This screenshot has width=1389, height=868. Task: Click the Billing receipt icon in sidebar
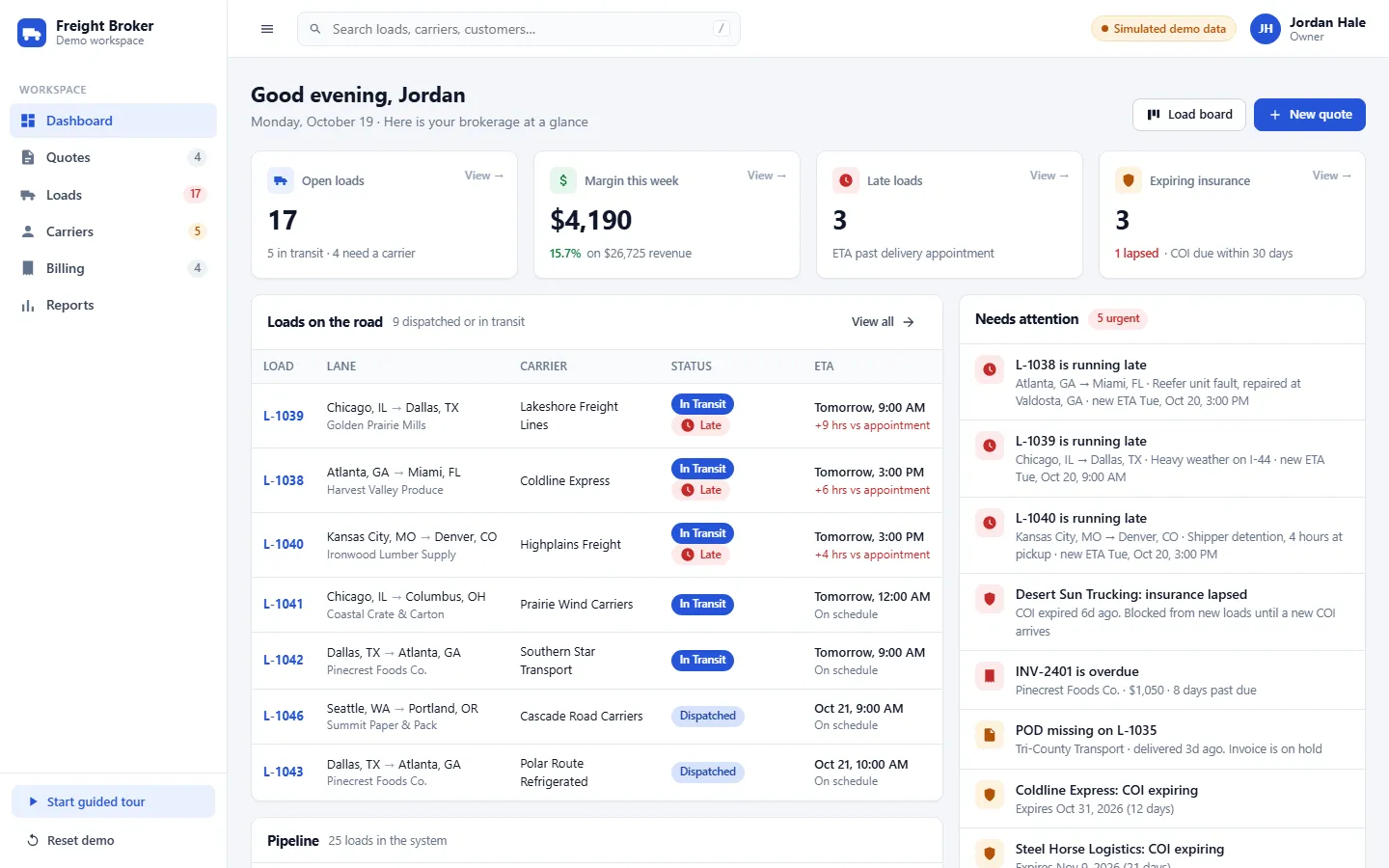point(28,268)
